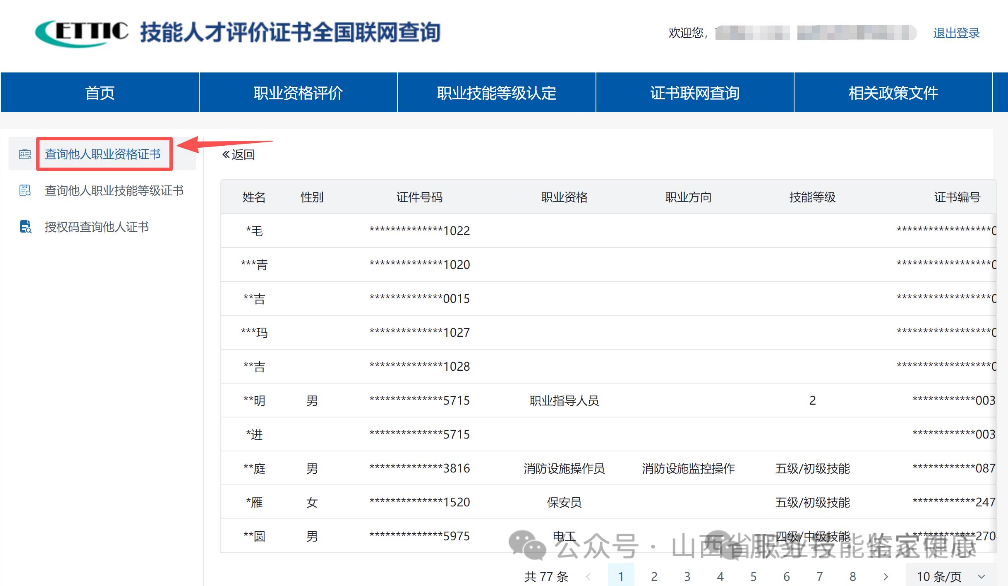This screenshot has height=586, width=1008.
Task: Select 授权码查询他人证书 in sidebar
Action: click(96, 227)
